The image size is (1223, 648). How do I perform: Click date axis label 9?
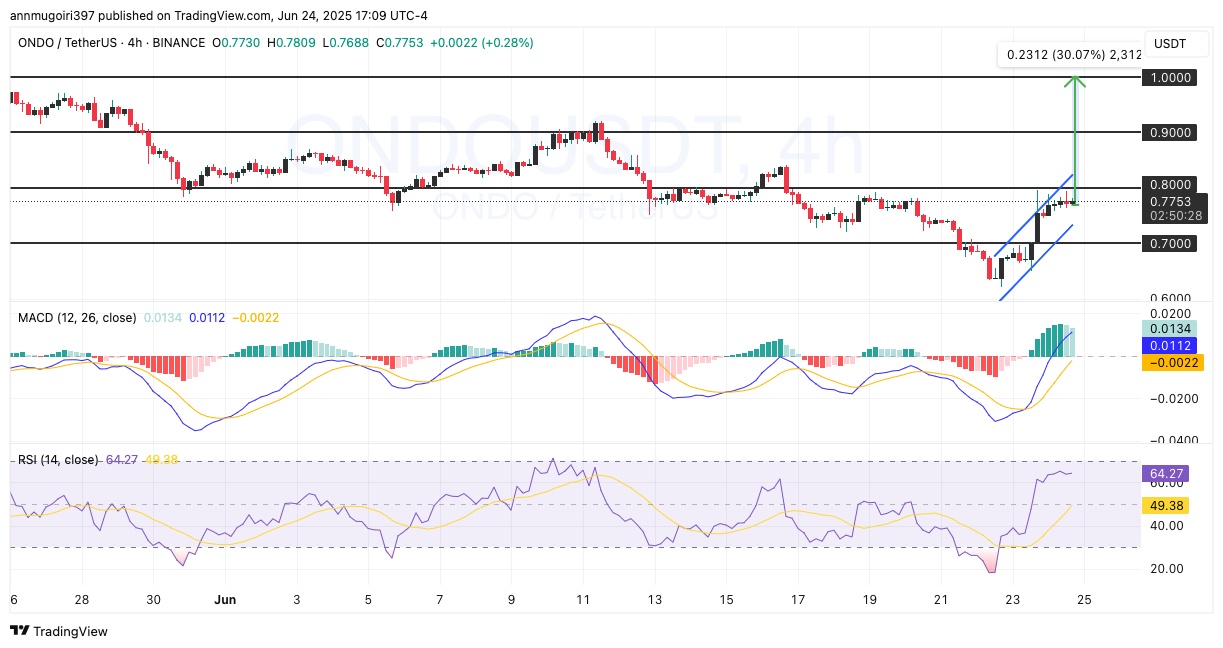pos(512,600)
